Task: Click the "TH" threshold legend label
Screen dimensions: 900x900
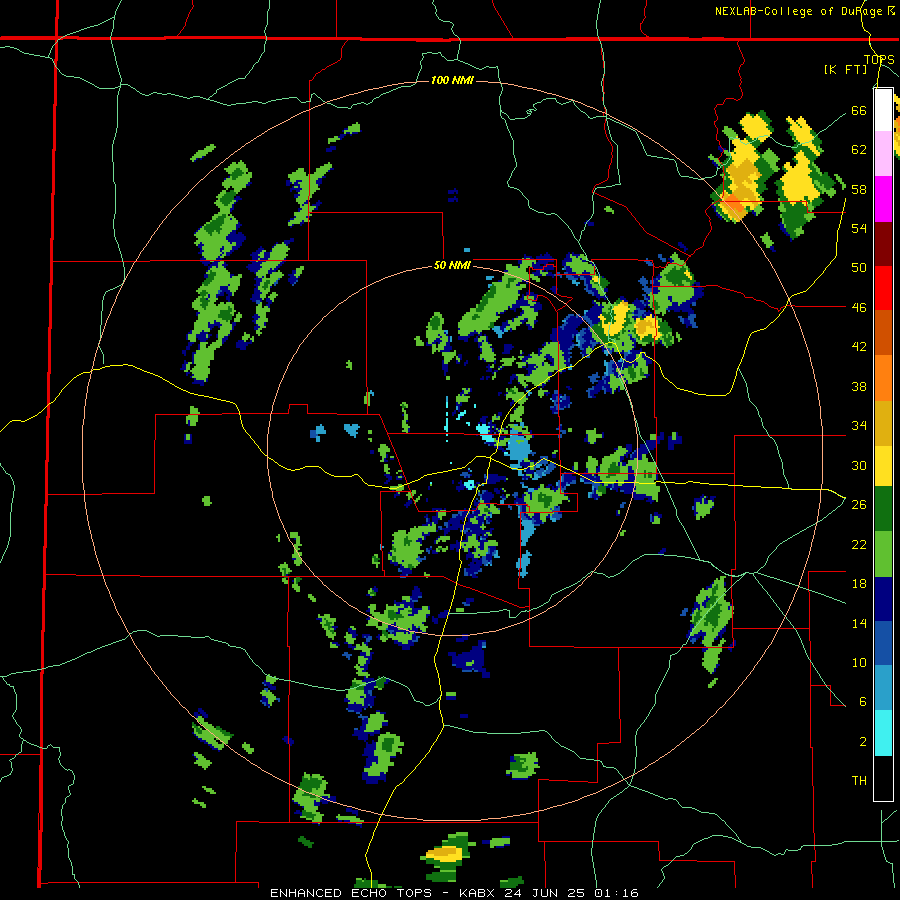Action: click(859, 781)
